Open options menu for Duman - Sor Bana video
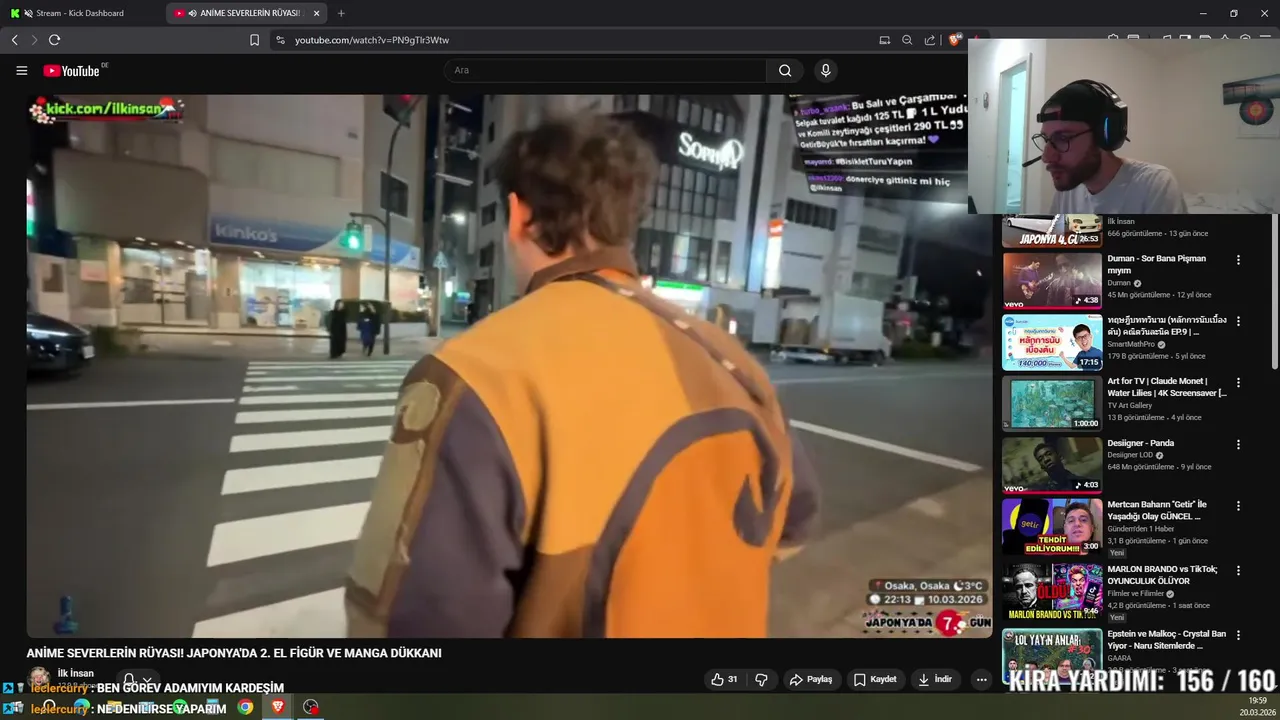Screen dimensions: 1280x720 (x=1238, y=260)
